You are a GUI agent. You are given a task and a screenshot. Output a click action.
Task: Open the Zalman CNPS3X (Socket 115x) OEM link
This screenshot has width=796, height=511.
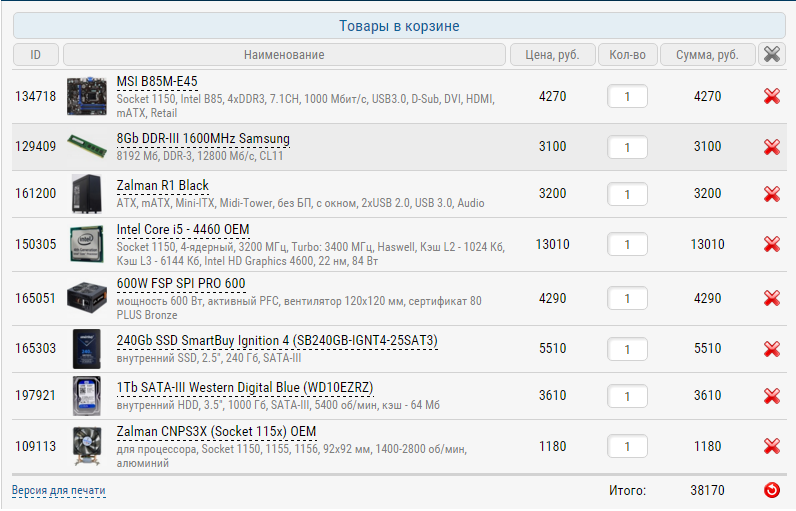point(216,432)
